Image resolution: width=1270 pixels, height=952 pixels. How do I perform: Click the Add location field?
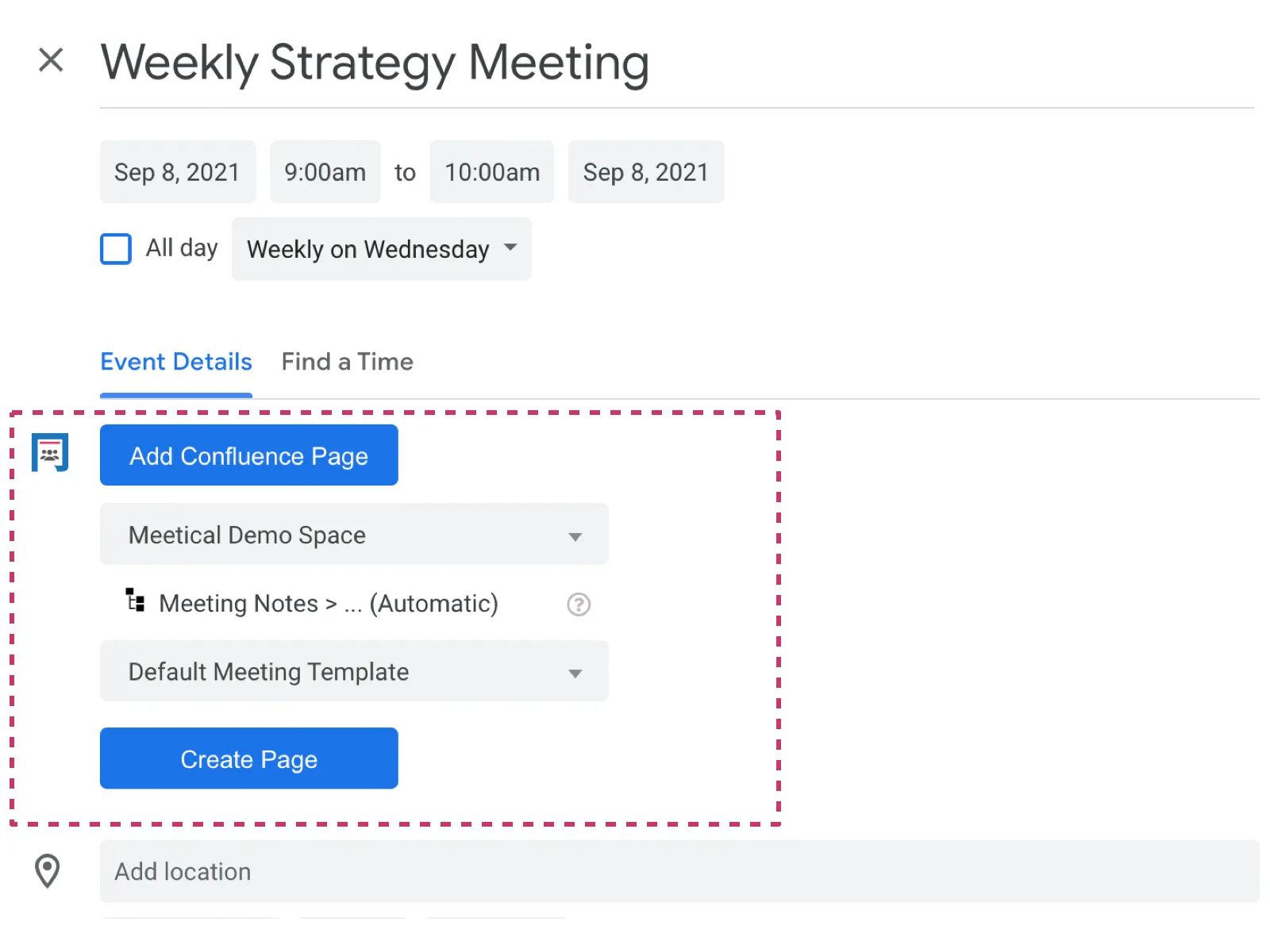click(x=679, y=871)
